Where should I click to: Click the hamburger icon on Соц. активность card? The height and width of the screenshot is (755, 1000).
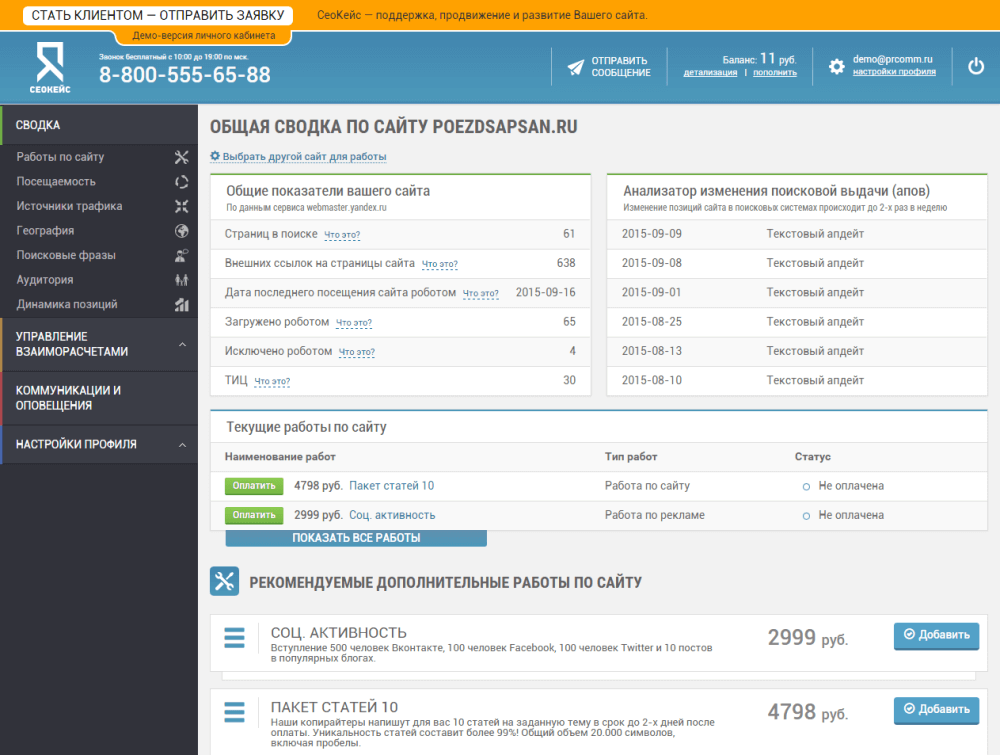pos(234,638)
